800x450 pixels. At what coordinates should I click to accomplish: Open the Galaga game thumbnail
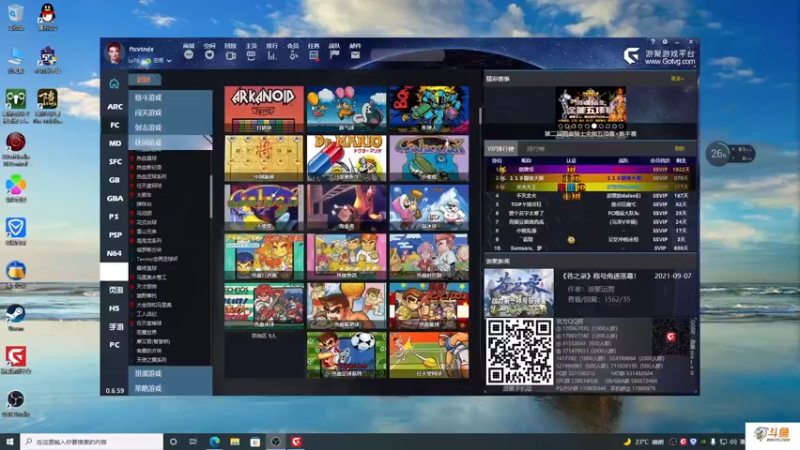click(x=264, y=208)
